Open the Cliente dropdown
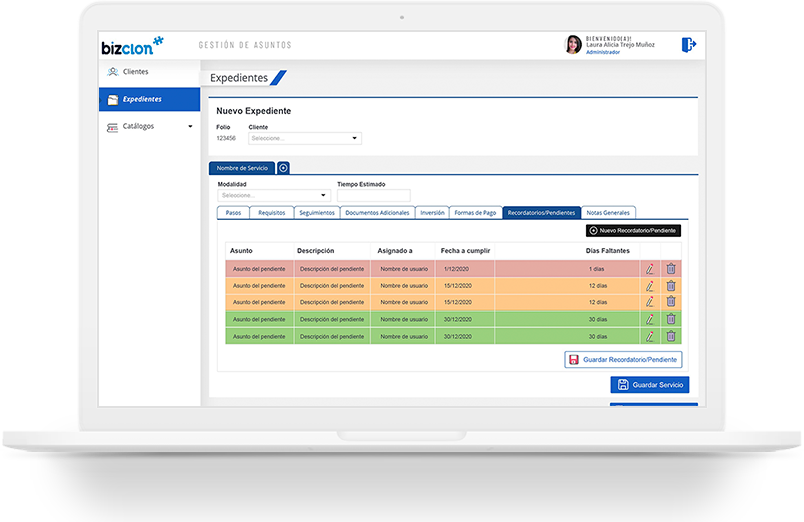 pyautogui.click(x=305, y=139)
